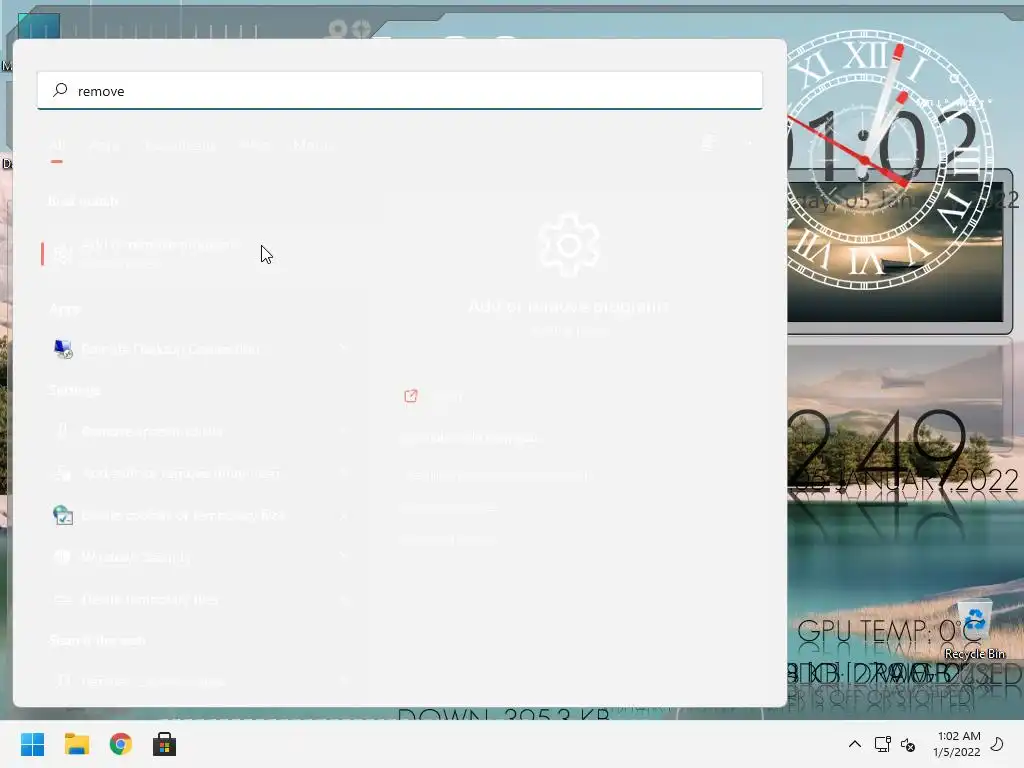Click the Remote Desktop Connection icon
1024x768 pixels.
pyautogui.click(x=63, y=349)
